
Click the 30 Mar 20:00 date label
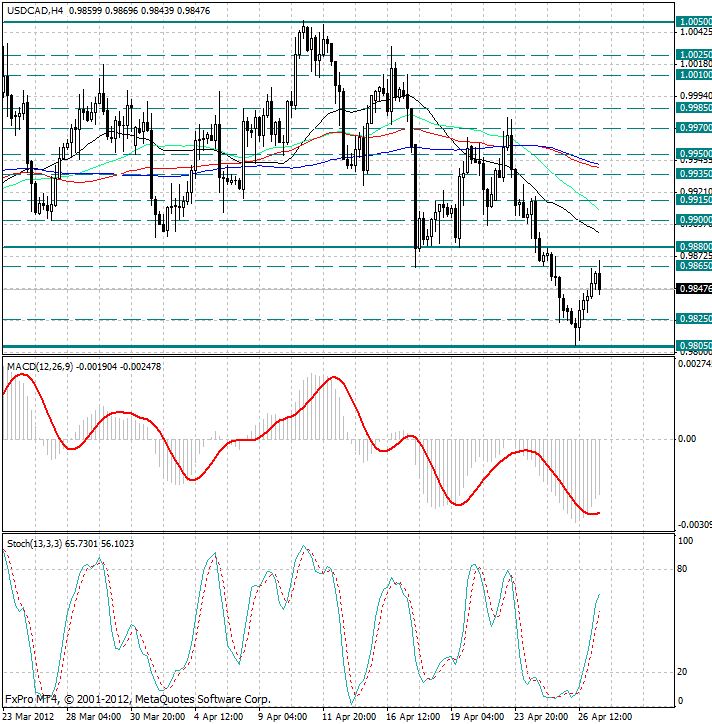coord(157,717)
